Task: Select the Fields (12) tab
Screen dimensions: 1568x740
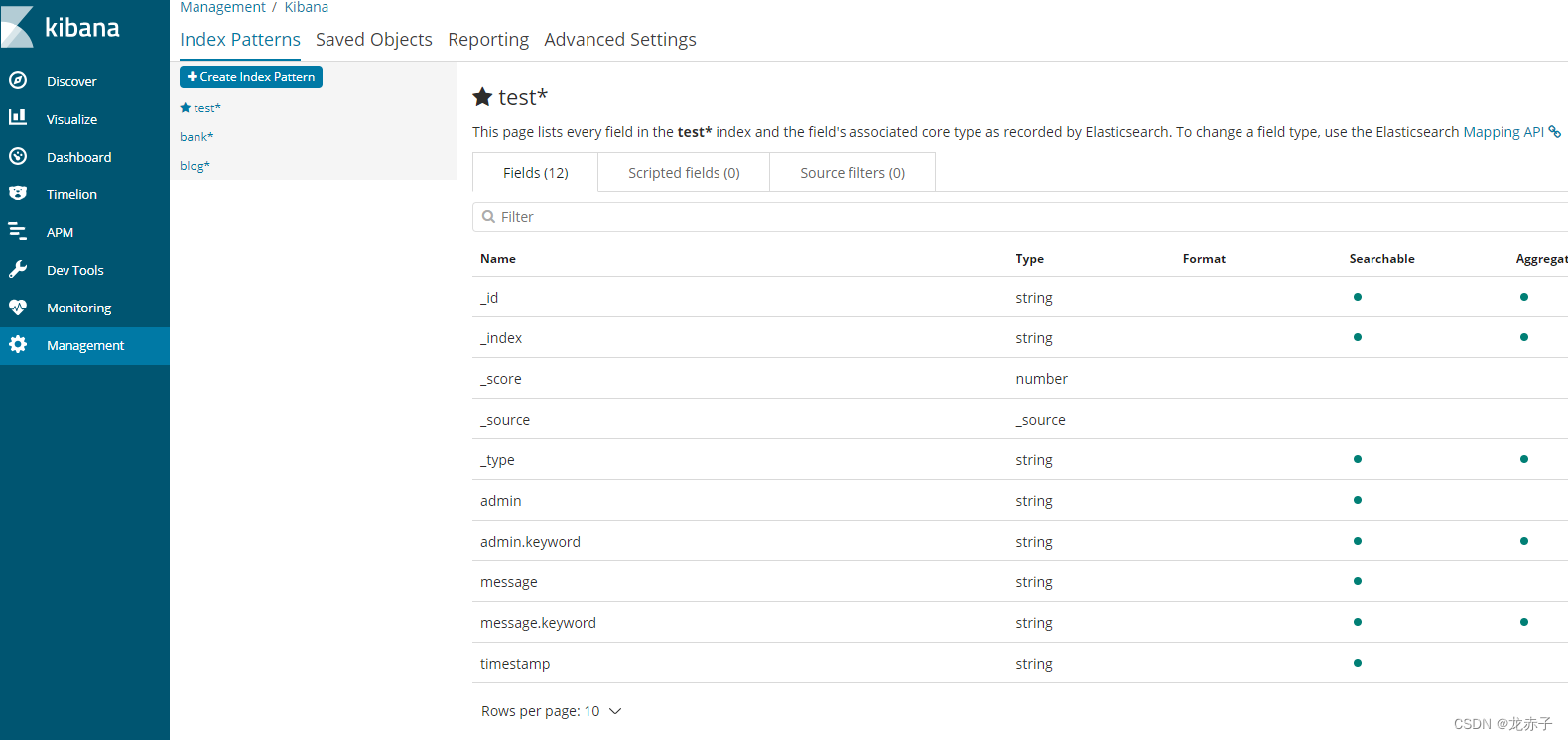Action: pos(536,173)
